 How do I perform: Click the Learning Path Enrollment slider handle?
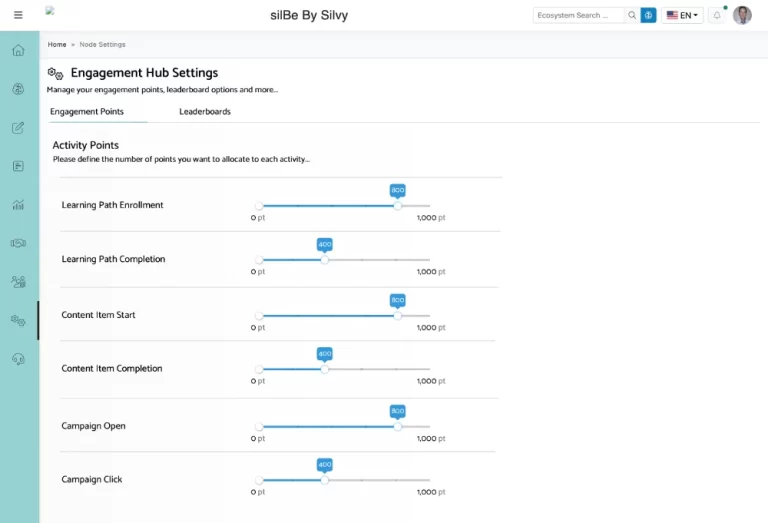[x=398, y=205]
